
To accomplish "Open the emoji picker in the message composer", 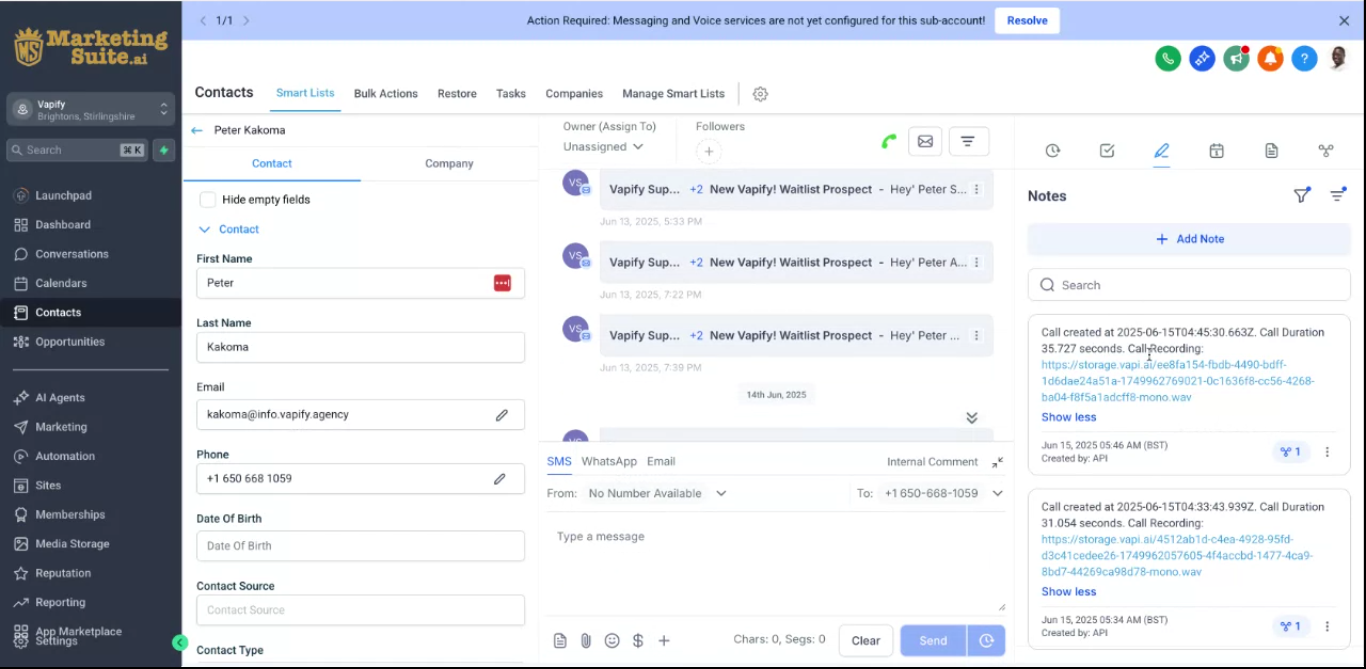I will tap(612, 640).
